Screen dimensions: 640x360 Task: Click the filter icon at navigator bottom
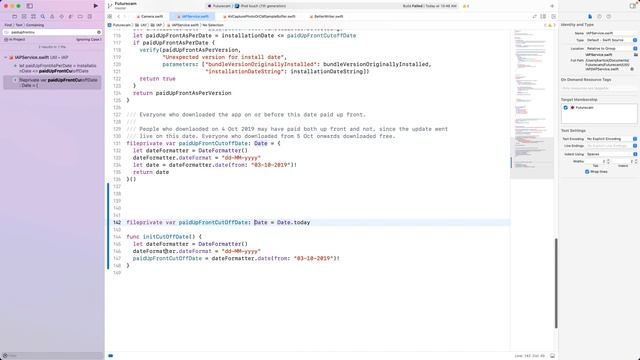(5, 356)
